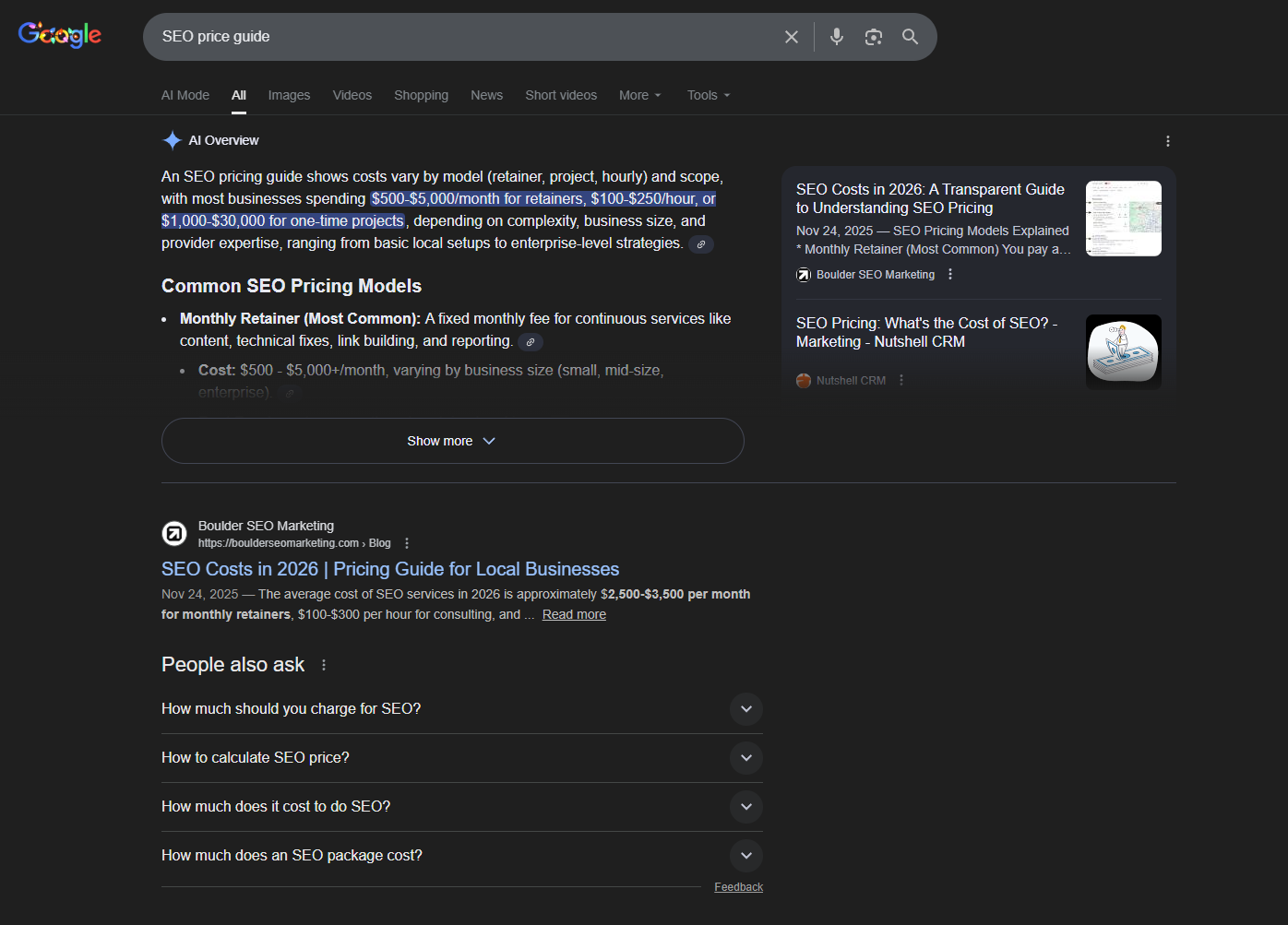Open Google Lens image search
This screenshot has height=925, width=1288.
[873, 36]
